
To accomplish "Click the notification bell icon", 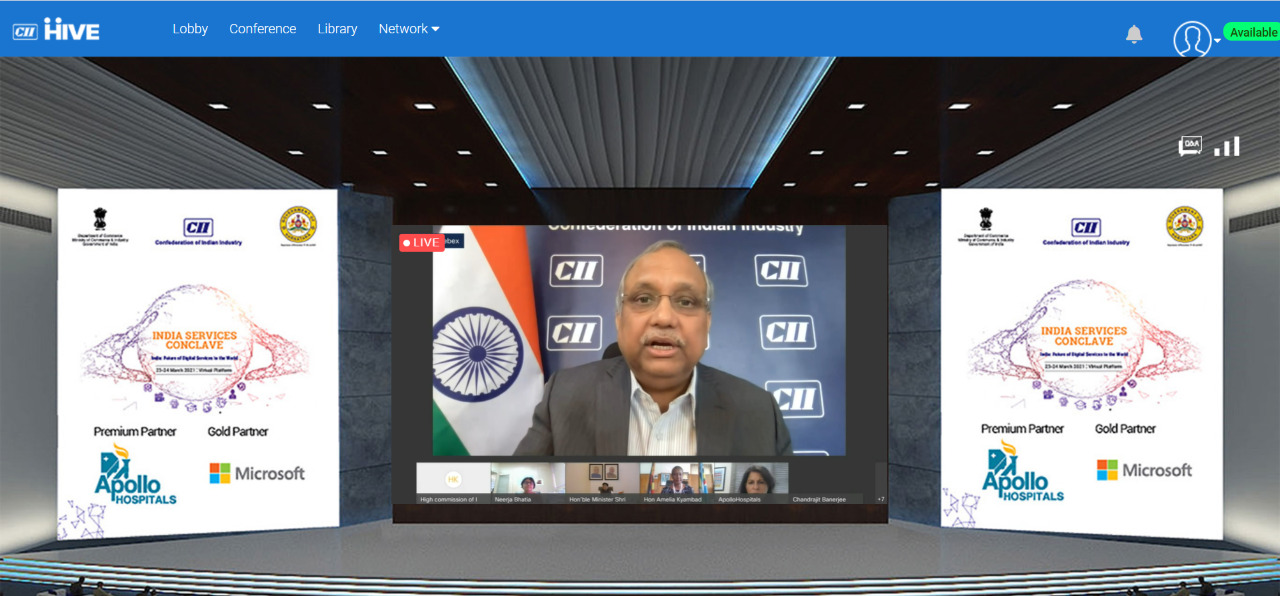I will point(1134,35).
